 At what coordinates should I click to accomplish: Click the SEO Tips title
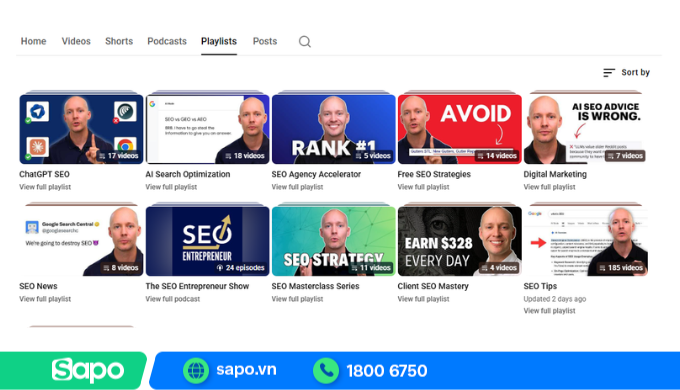(540, 286)
